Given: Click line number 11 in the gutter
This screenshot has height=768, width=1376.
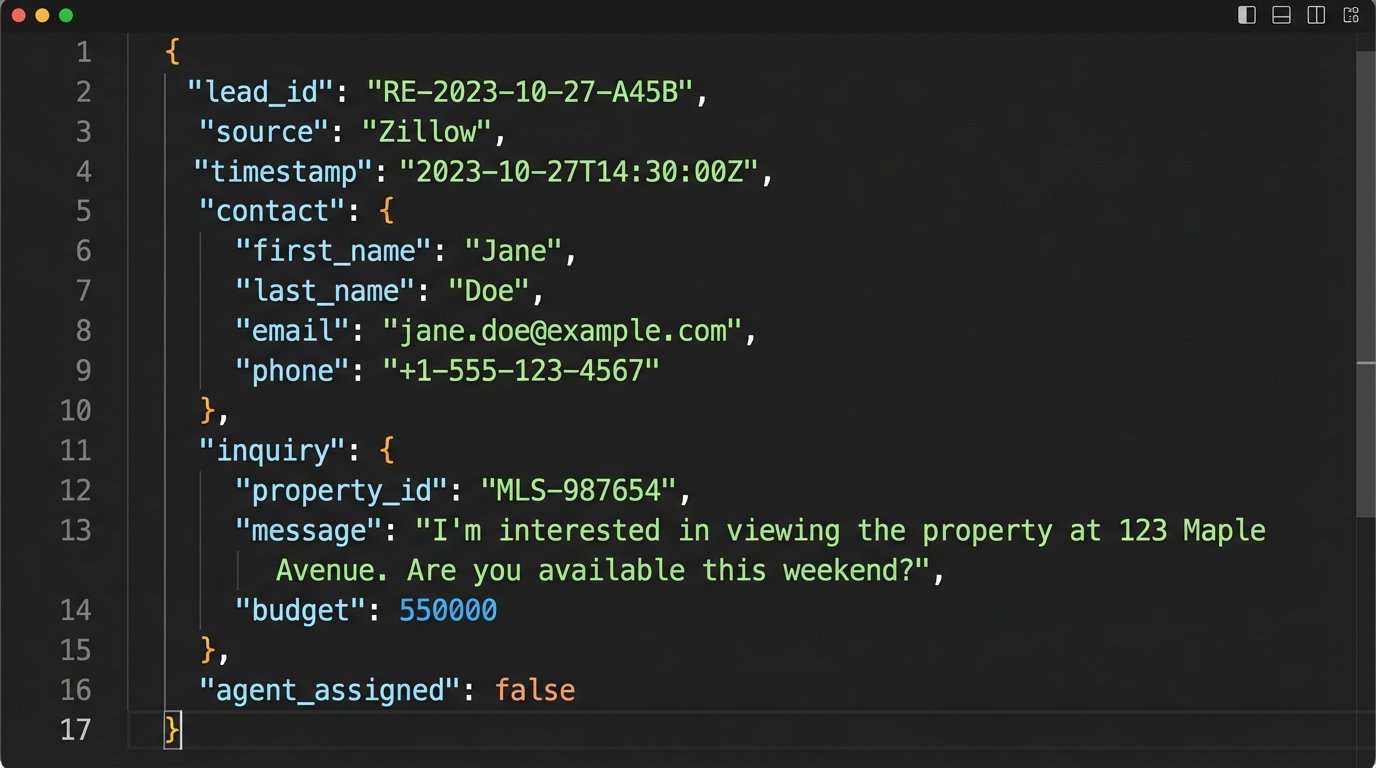Looking at the screenshot, I should coord(76,450).
